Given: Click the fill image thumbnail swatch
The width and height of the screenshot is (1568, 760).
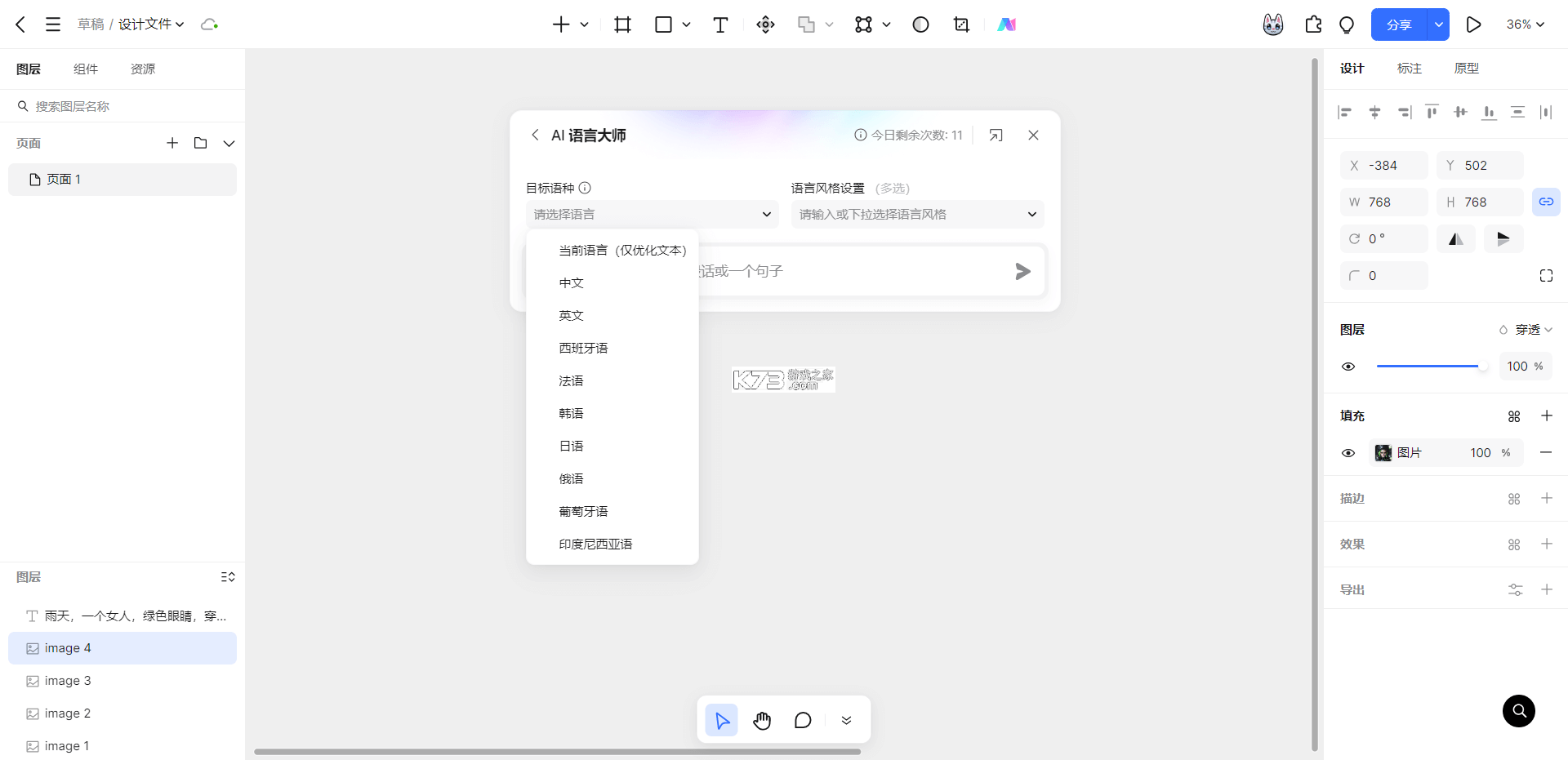Looking at the screenshot, I should coord(1383,453).
